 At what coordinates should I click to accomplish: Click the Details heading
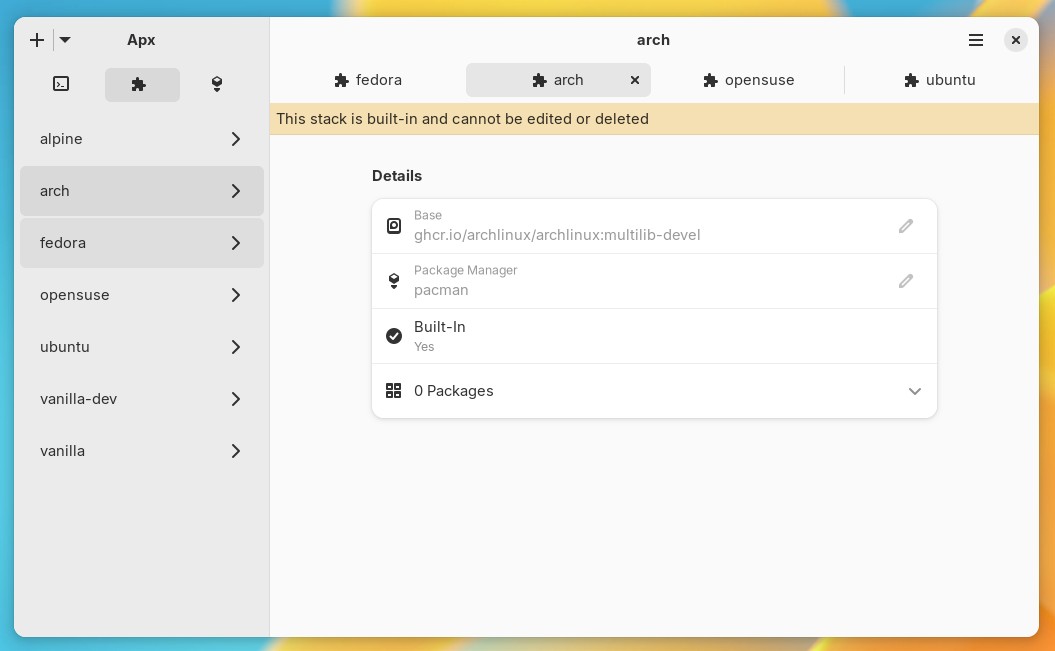coord(397,176)
